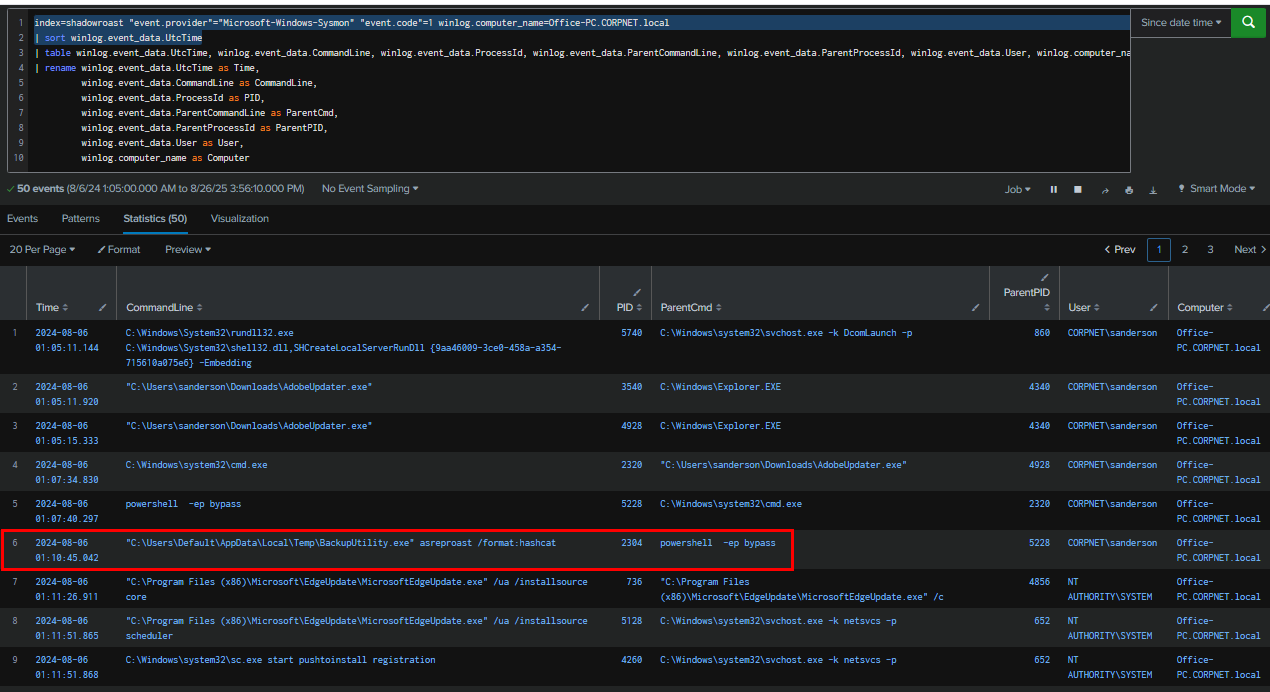Image resolution: width=1270 pixels, height=692 pixels.
Task: Stop the search job
Action: click(x=1078, y=189)
